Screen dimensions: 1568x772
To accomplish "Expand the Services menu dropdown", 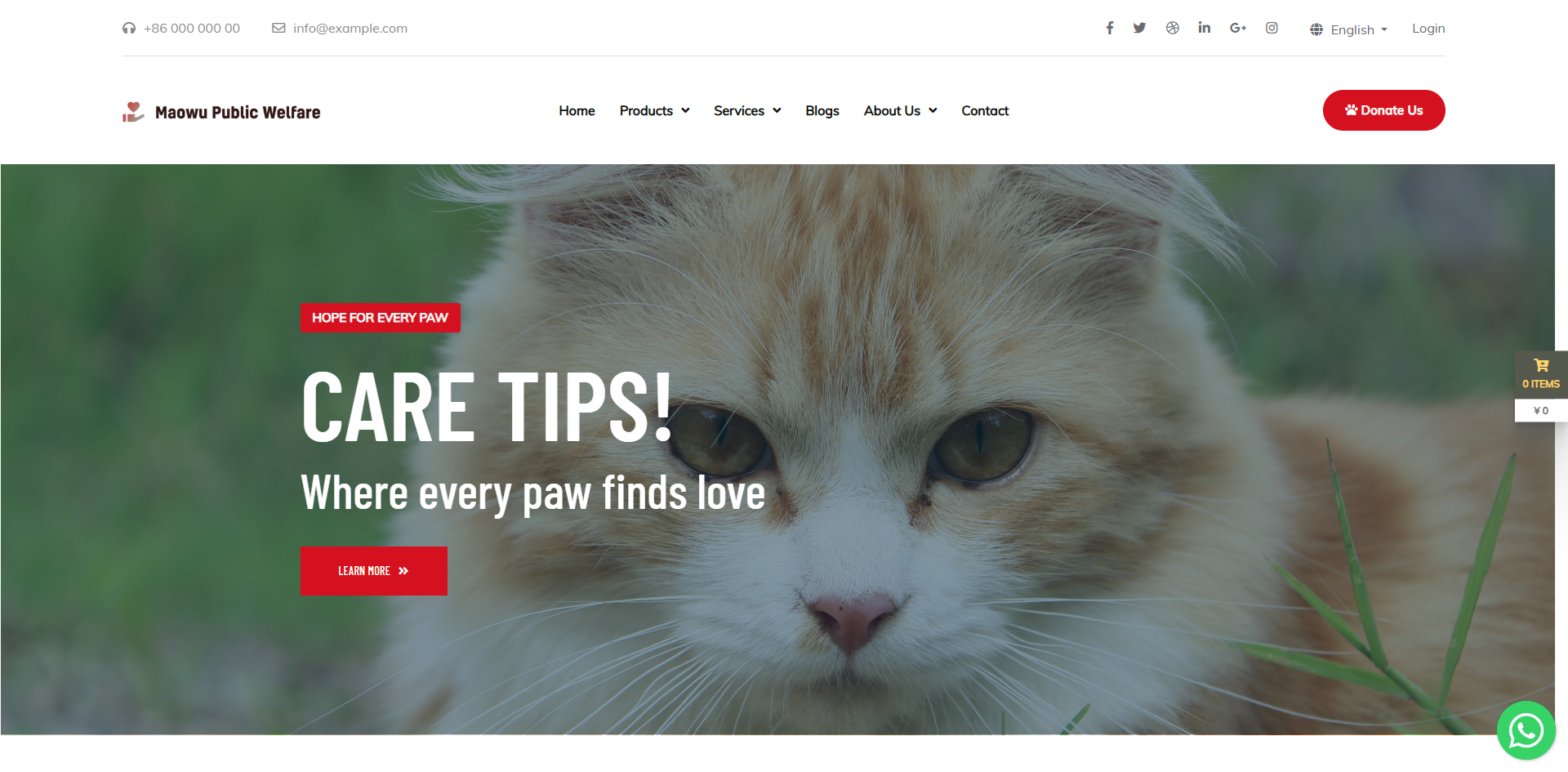I will (x=747, y=110).
